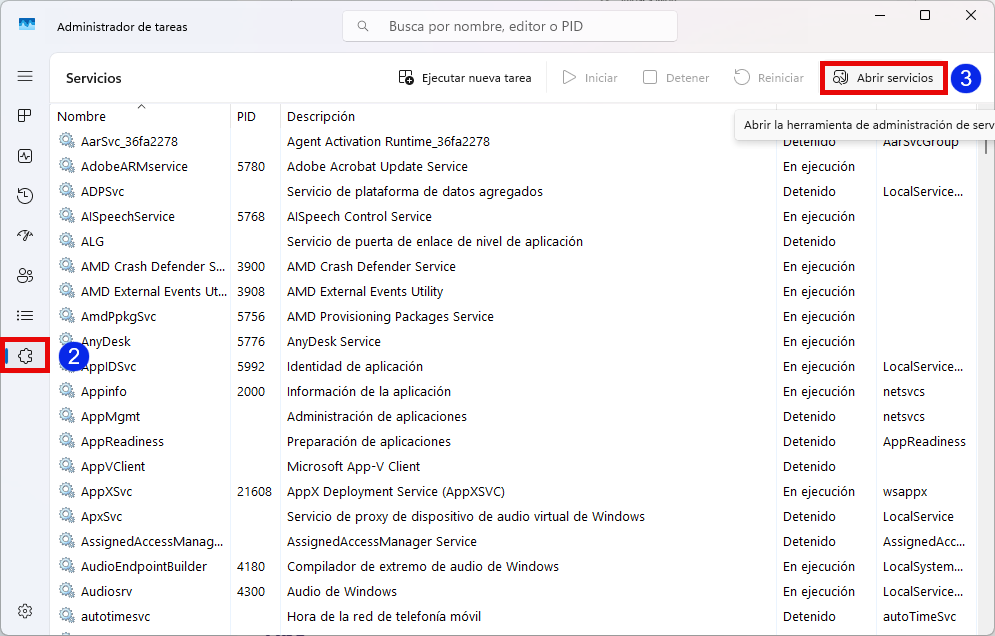Click the AppReadiness gear icon

click(x=67, y=441)
